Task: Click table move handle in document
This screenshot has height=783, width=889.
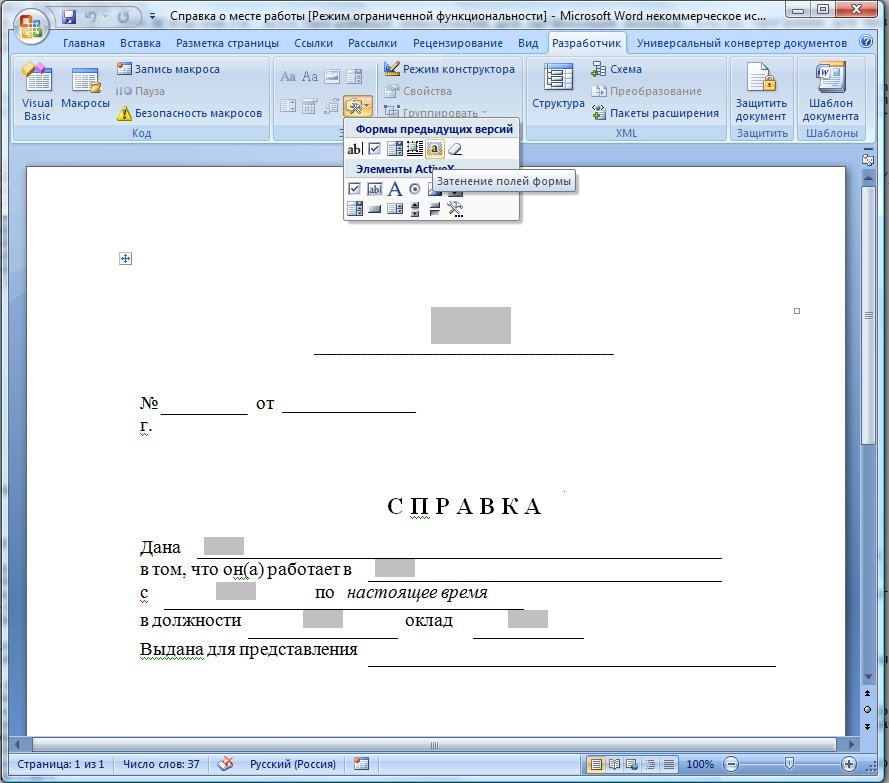Action: (125, 259)
